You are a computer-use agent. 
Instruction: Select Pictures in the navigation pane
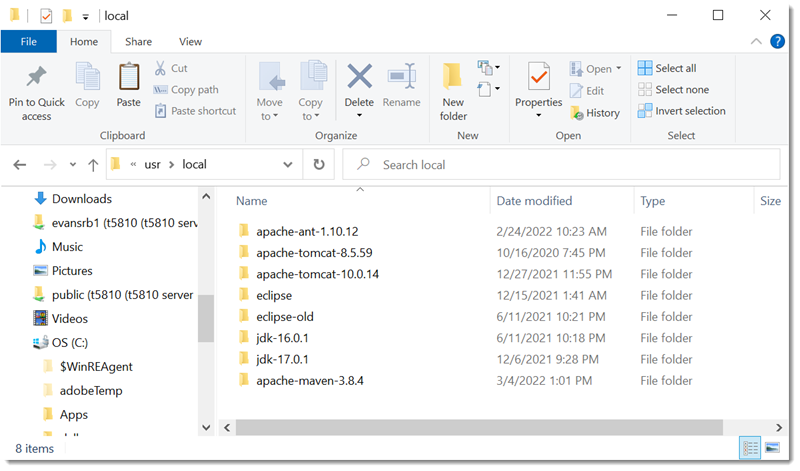coord(62,270)
